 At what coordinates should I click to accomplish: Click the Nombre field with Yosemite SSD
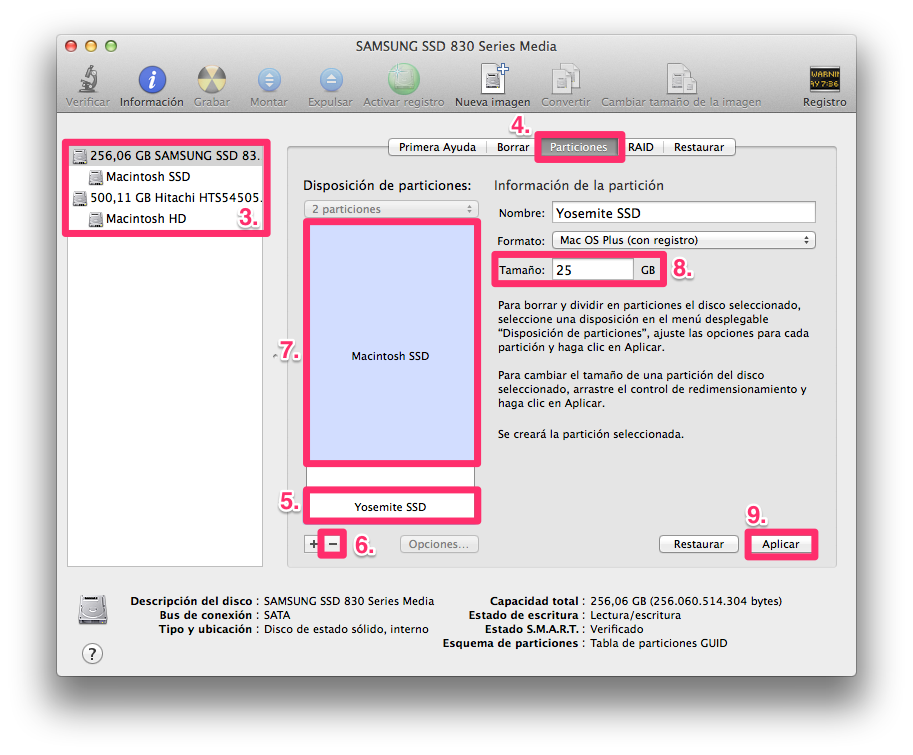(684, 212)
